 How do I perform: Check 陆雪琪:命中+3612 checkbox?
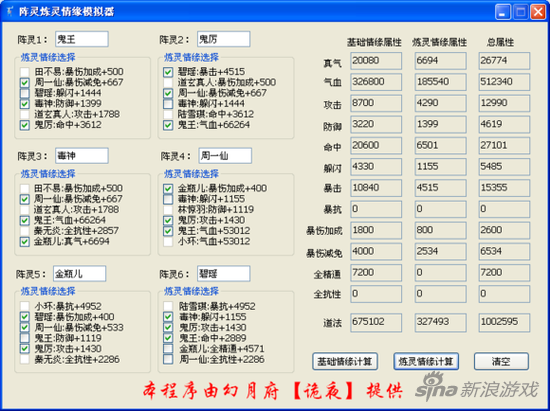pos(168,114)
